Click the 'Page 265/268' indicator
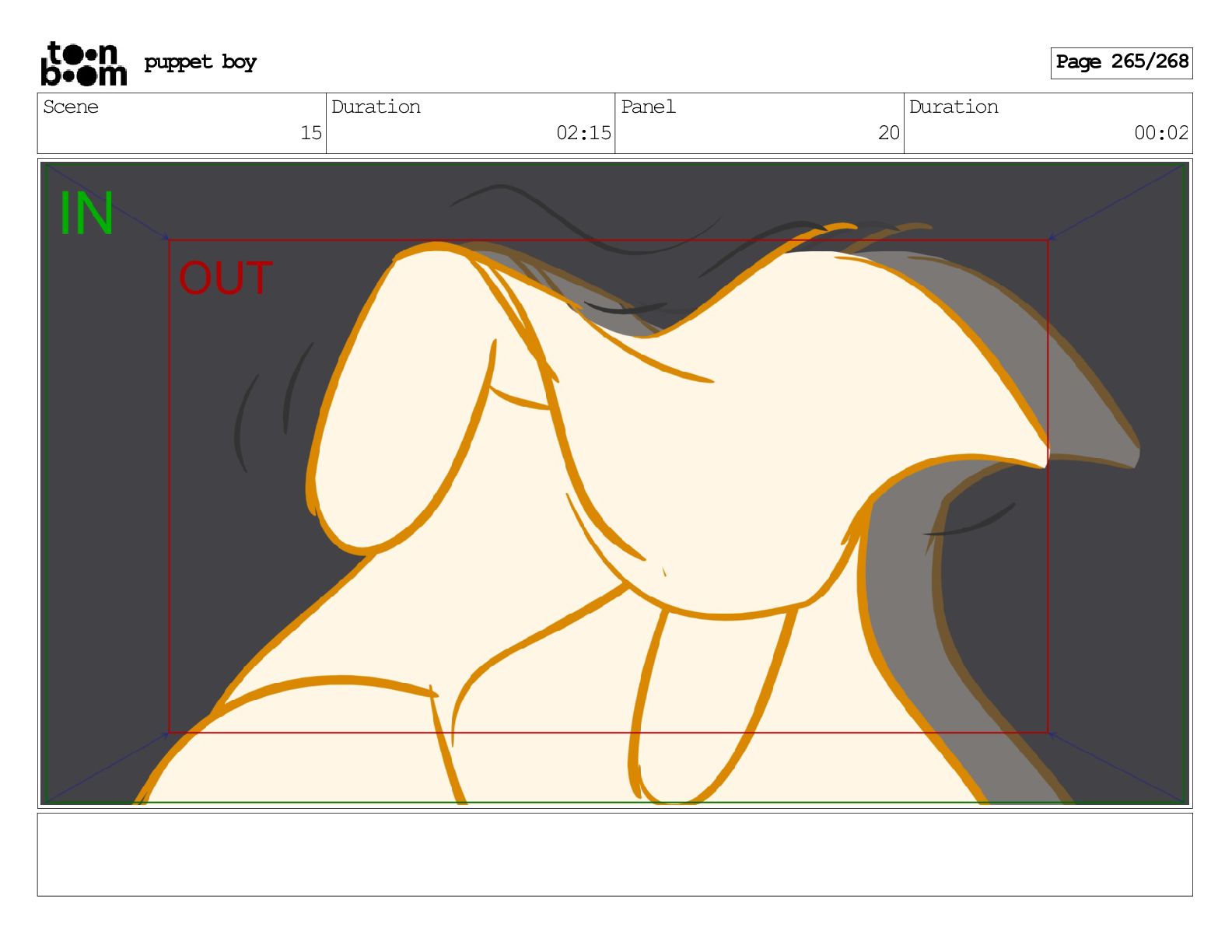The image size is (1232, 952). 1122,62
